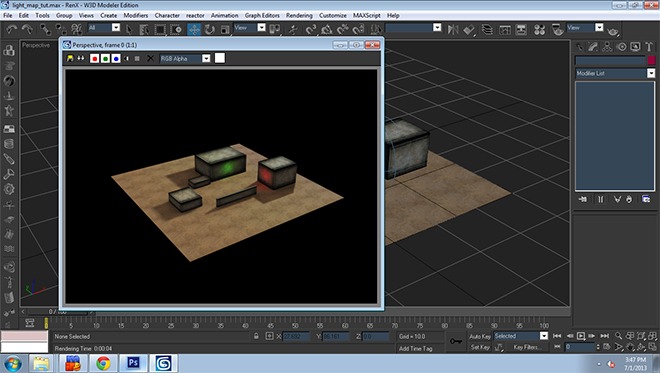Click the X coordinate input field

[296, 336]
